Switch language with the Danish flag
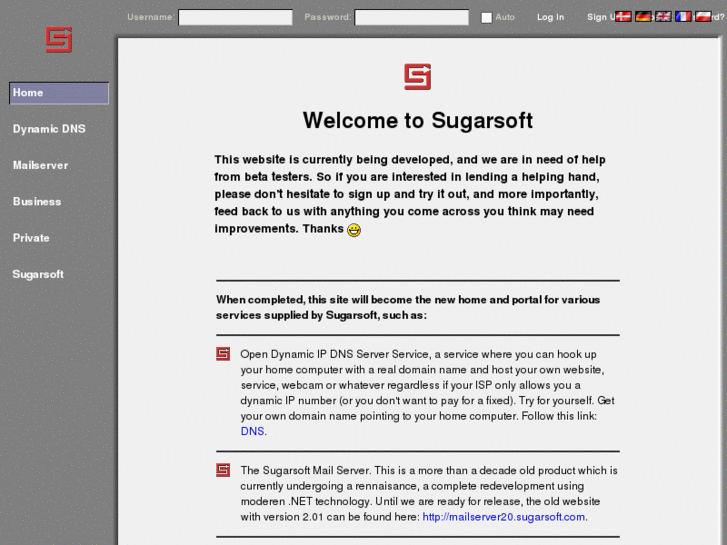The width and height of the screenshot is (727, 545). click(x=623, y=17)
